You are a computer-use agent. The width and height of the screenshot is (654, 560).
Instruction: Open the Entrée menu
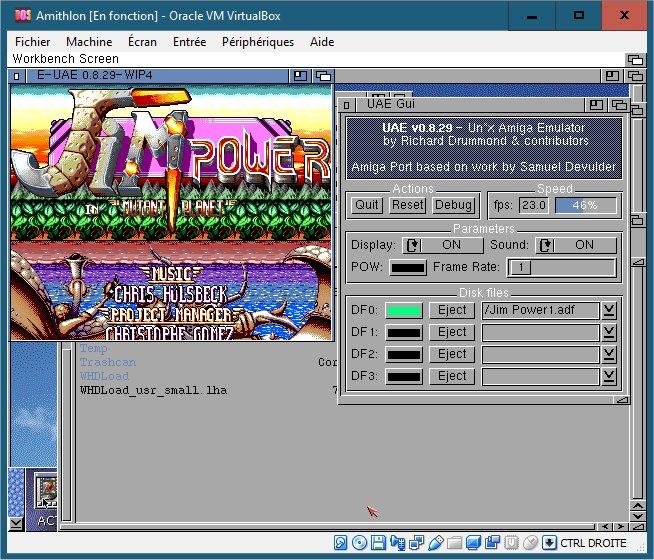(189, 42)
